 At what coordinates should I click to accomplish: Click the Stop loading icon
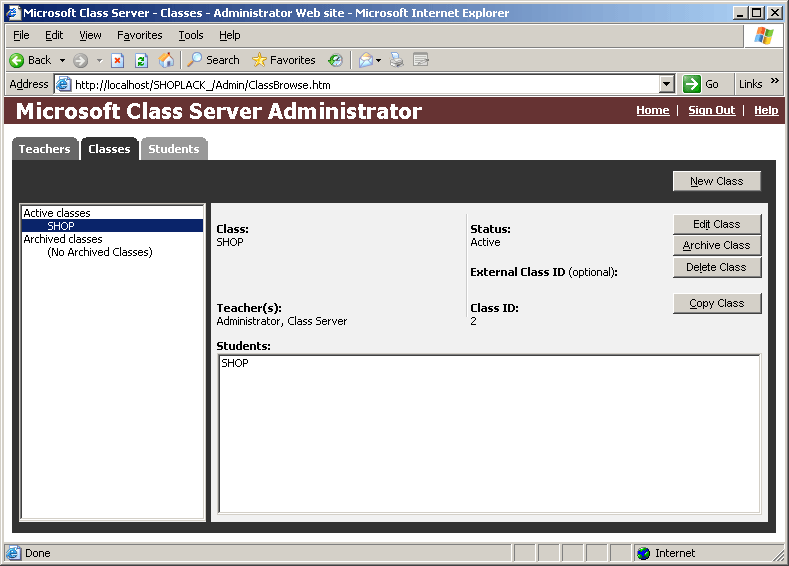click(x=117, y=60)
